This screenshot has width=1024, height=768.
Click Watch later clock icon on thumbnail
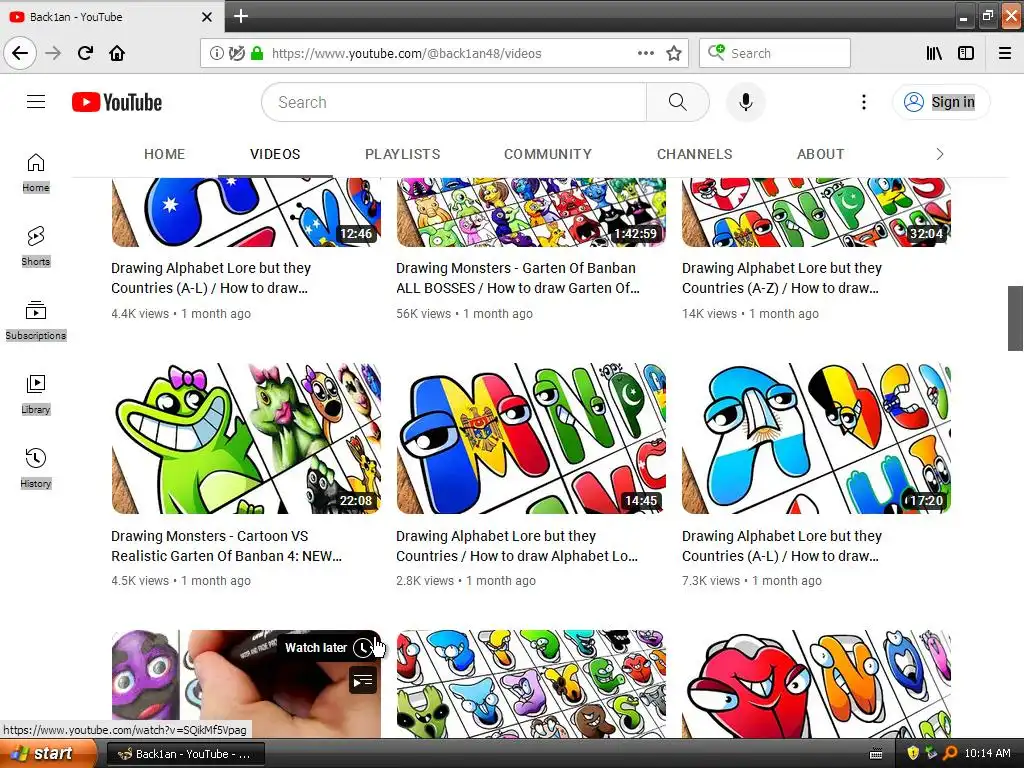(363, 648)
